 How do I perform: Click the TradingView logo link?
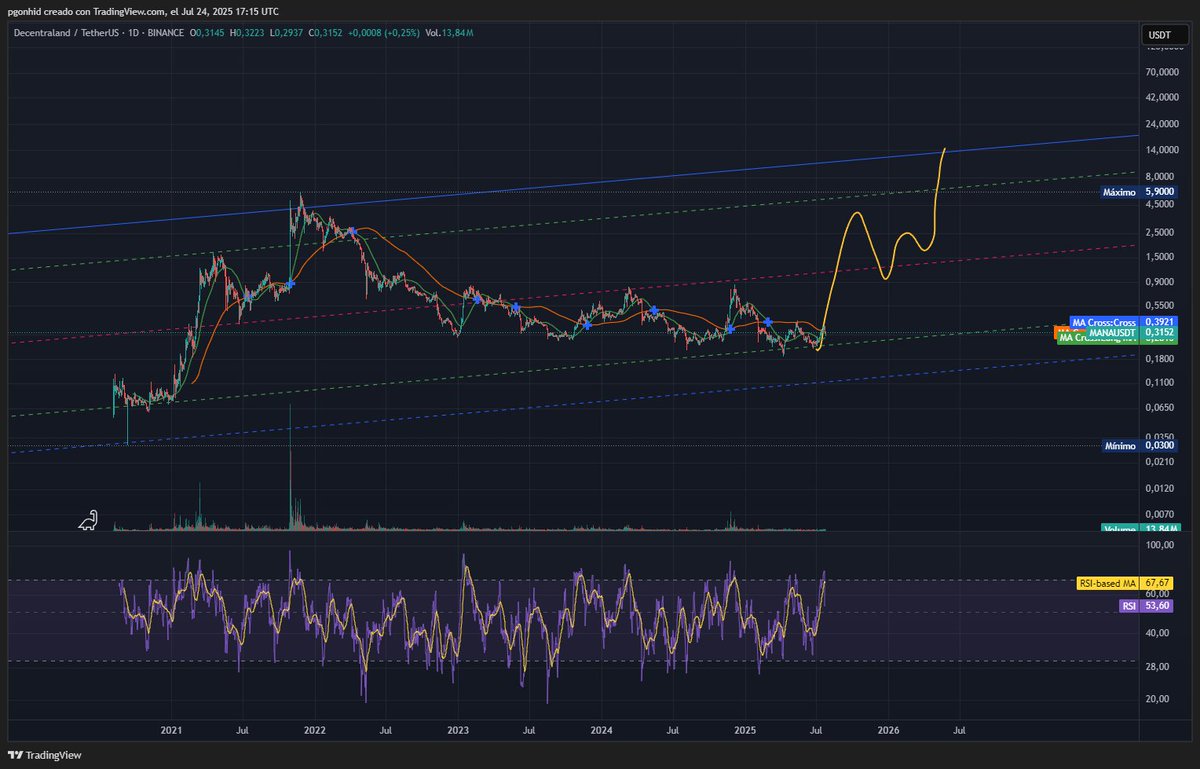coord(45,755)
